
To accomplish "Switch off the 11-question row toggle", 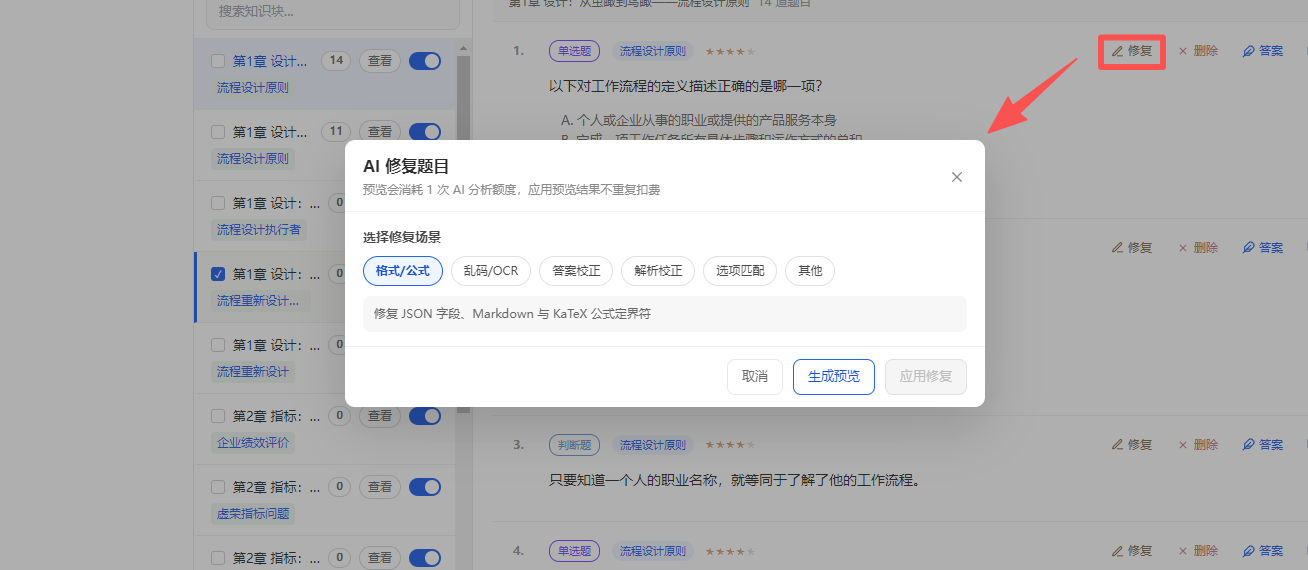I will (x=425, y=132).
